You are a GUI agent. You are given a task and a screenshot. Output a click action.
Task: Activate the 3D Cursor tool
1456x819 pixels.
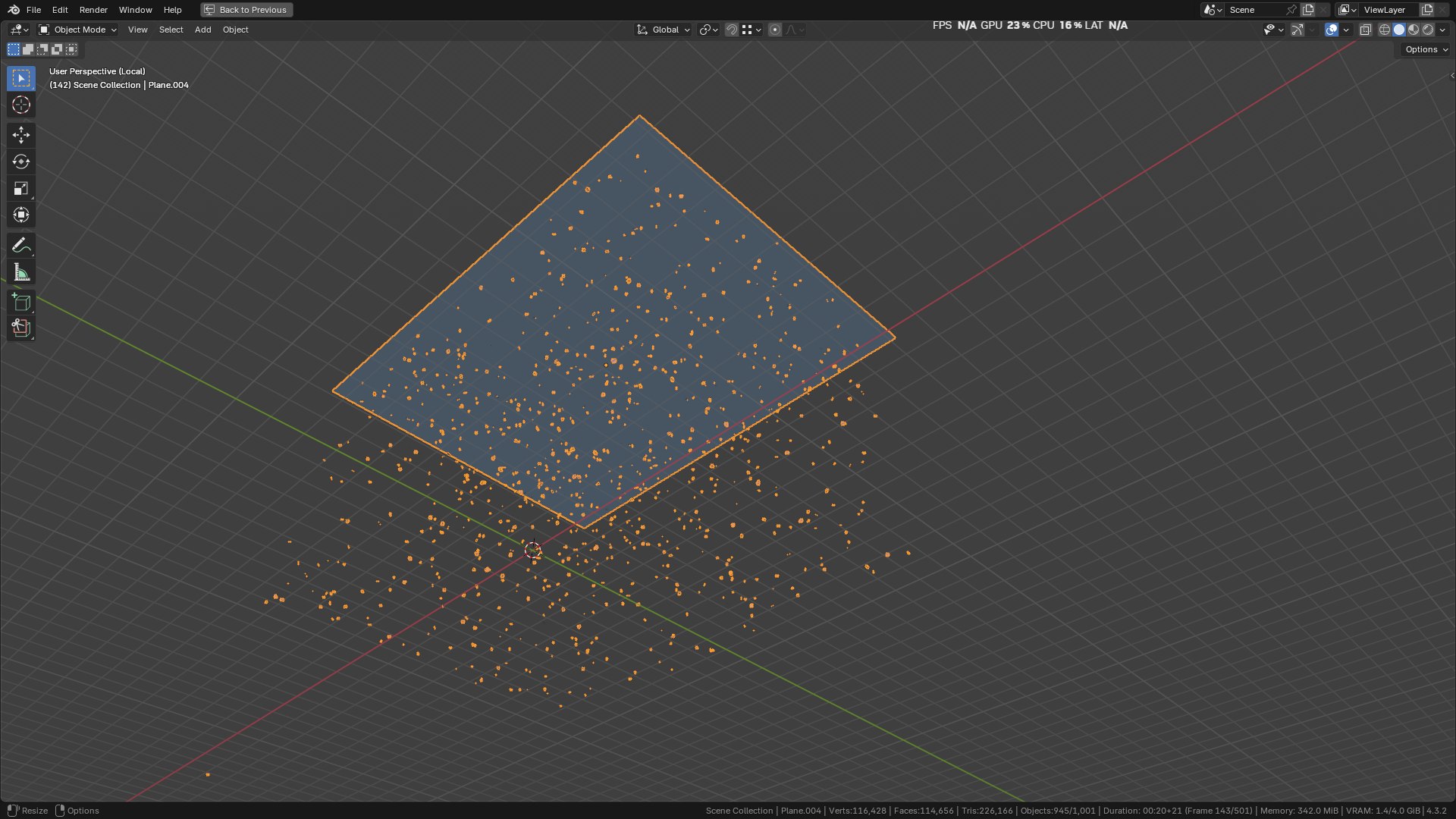click(21, 105)
